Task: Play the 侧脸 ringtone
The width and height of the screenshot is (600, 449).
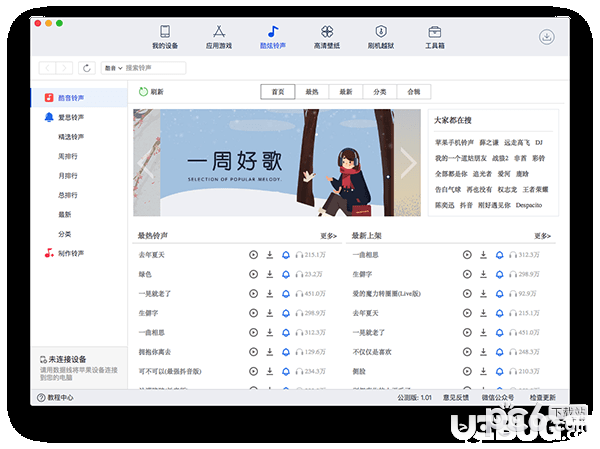Action: [x=467, y=371]
